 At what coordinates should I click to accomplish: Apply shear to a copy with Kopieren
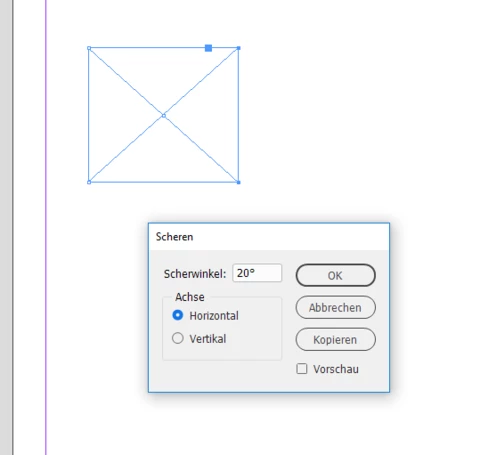(x=336, y=339)
